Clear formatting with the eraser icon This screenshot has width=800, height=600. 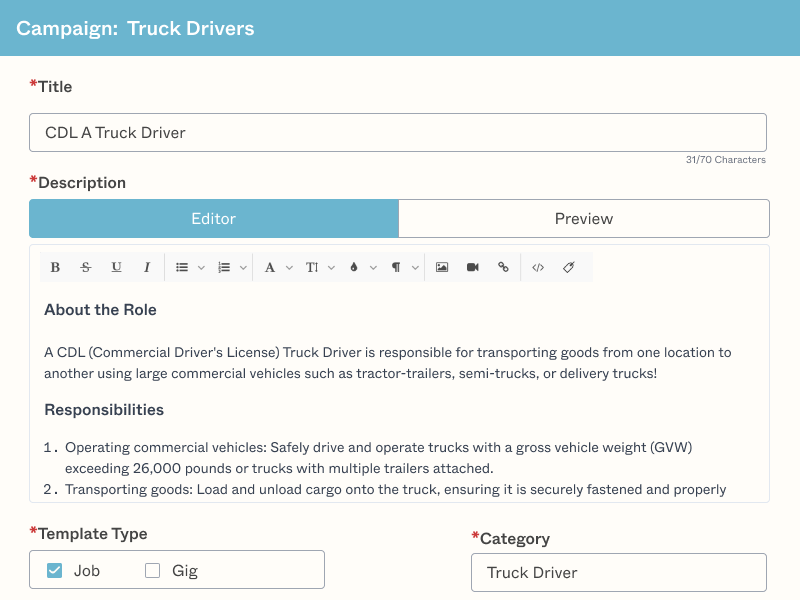(x=568, y=267)
